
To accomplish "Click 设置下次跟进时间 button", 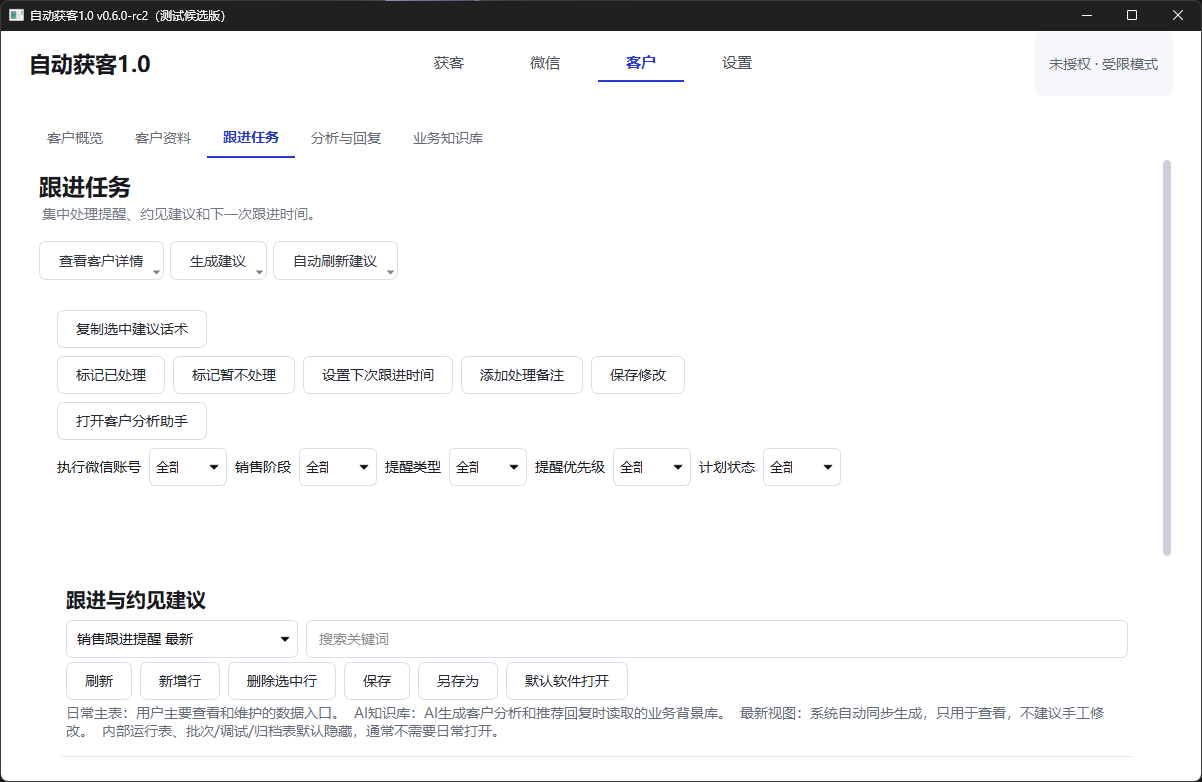I will [378, 375].
